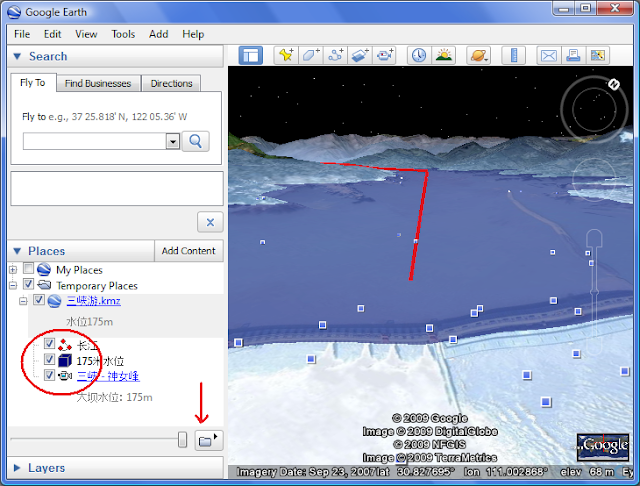Viewport: 640px width, 486px height.
Task: Click the Places transparency slider handle
Action: pyautogui.click(x=182, y=440)
